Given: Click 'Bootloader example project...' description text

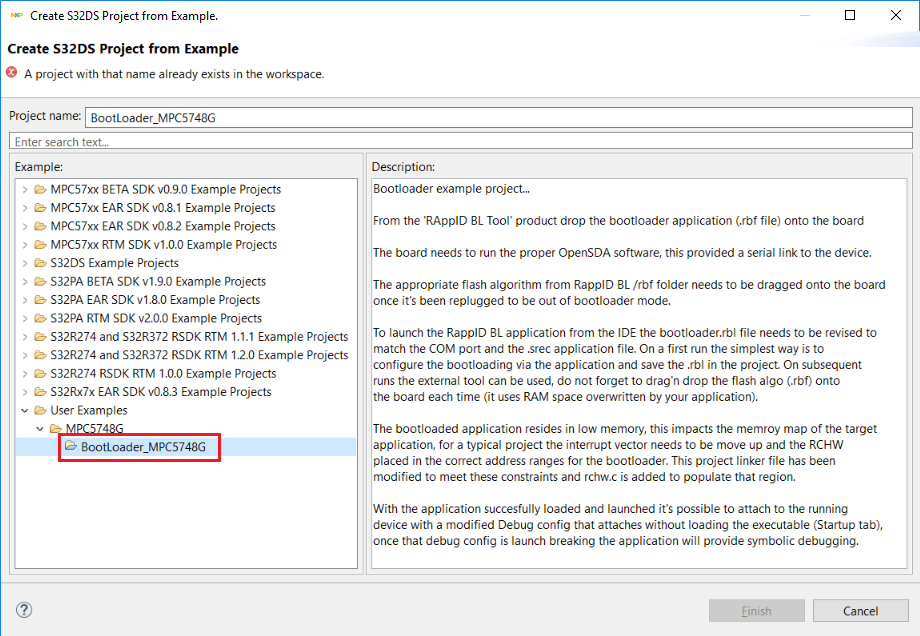Looking at the screenshot, I should [451, 188].
